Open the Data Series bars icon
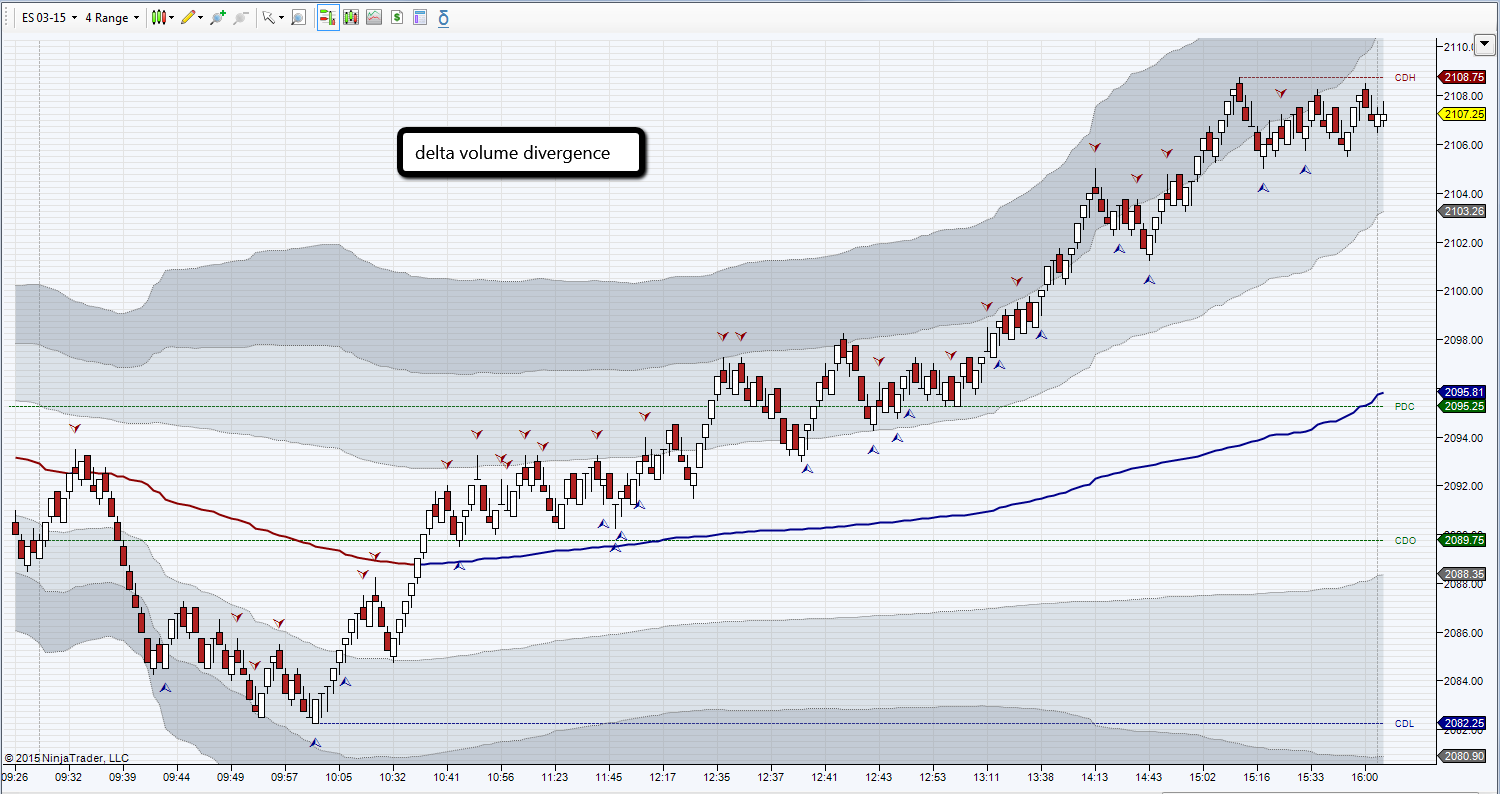This screenshot has height=794, width=1500. tap(351, 18)
